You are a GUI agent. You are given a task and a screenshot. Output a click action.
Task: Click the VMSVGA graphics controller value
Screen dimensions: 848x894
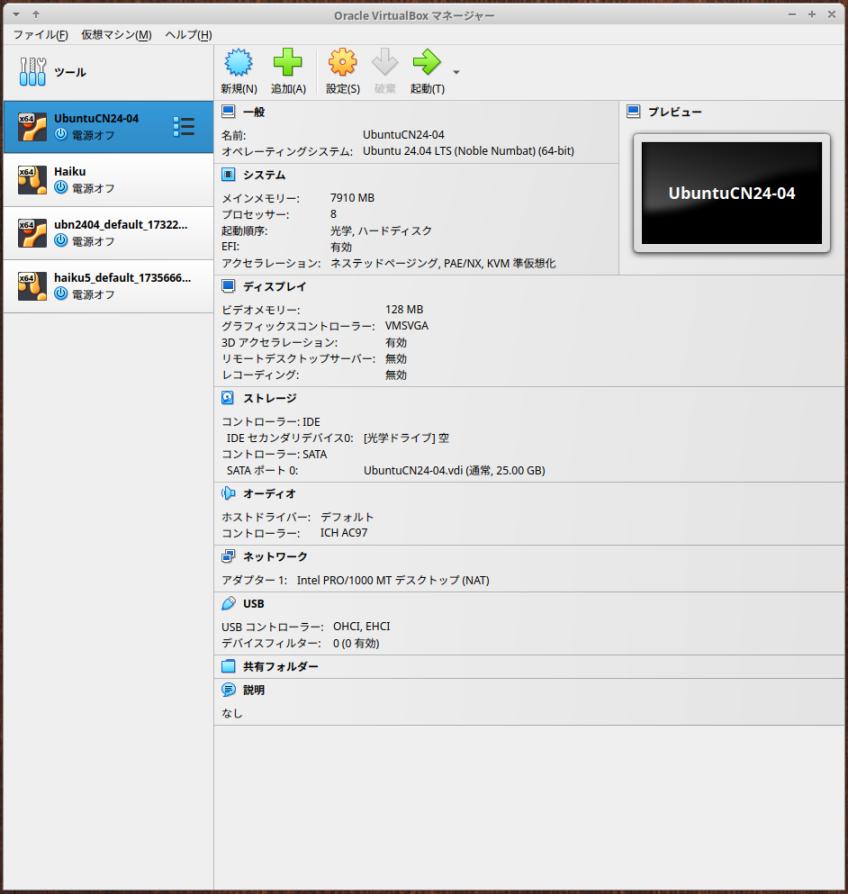tap(407, 326)
